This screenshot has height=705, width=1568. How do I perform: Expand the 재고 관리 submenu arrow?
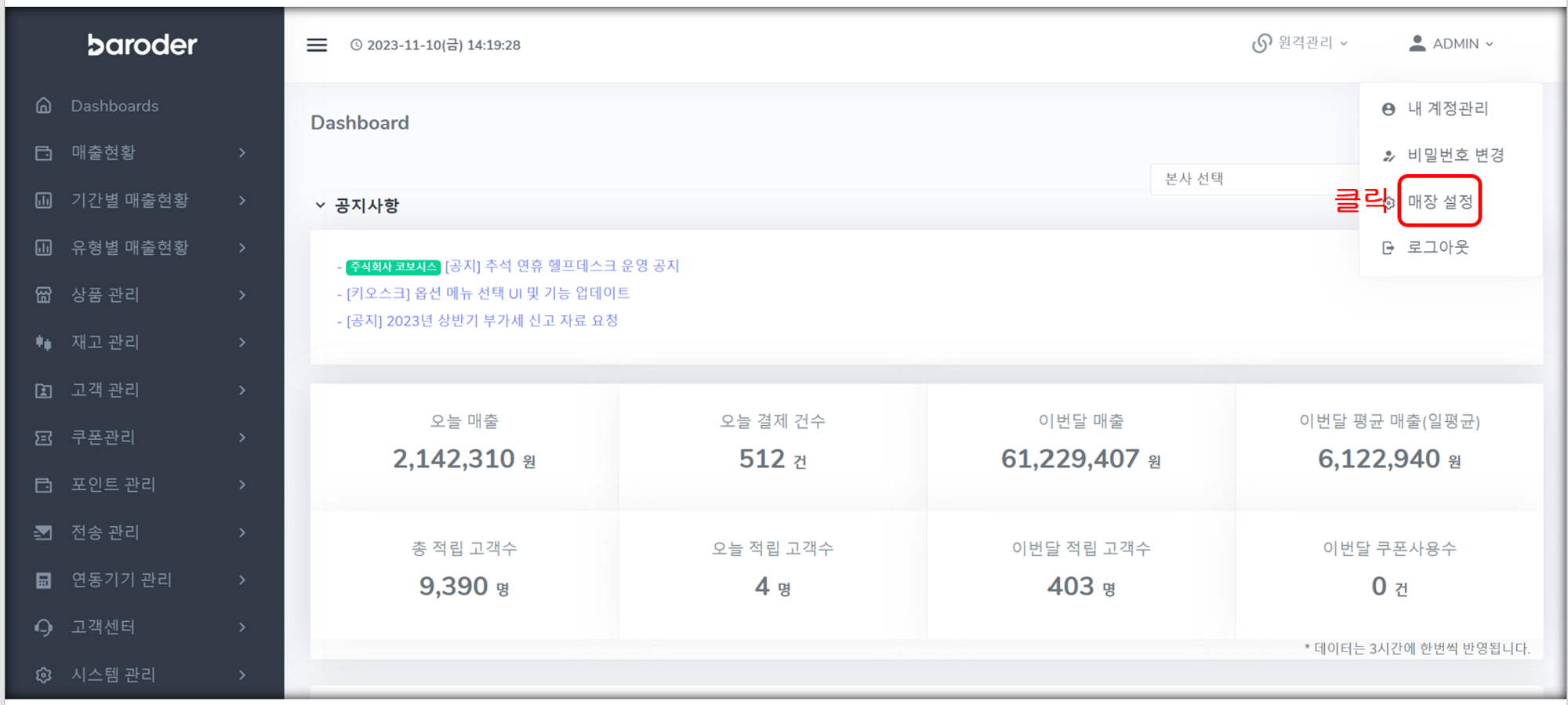tap(242, 343)
